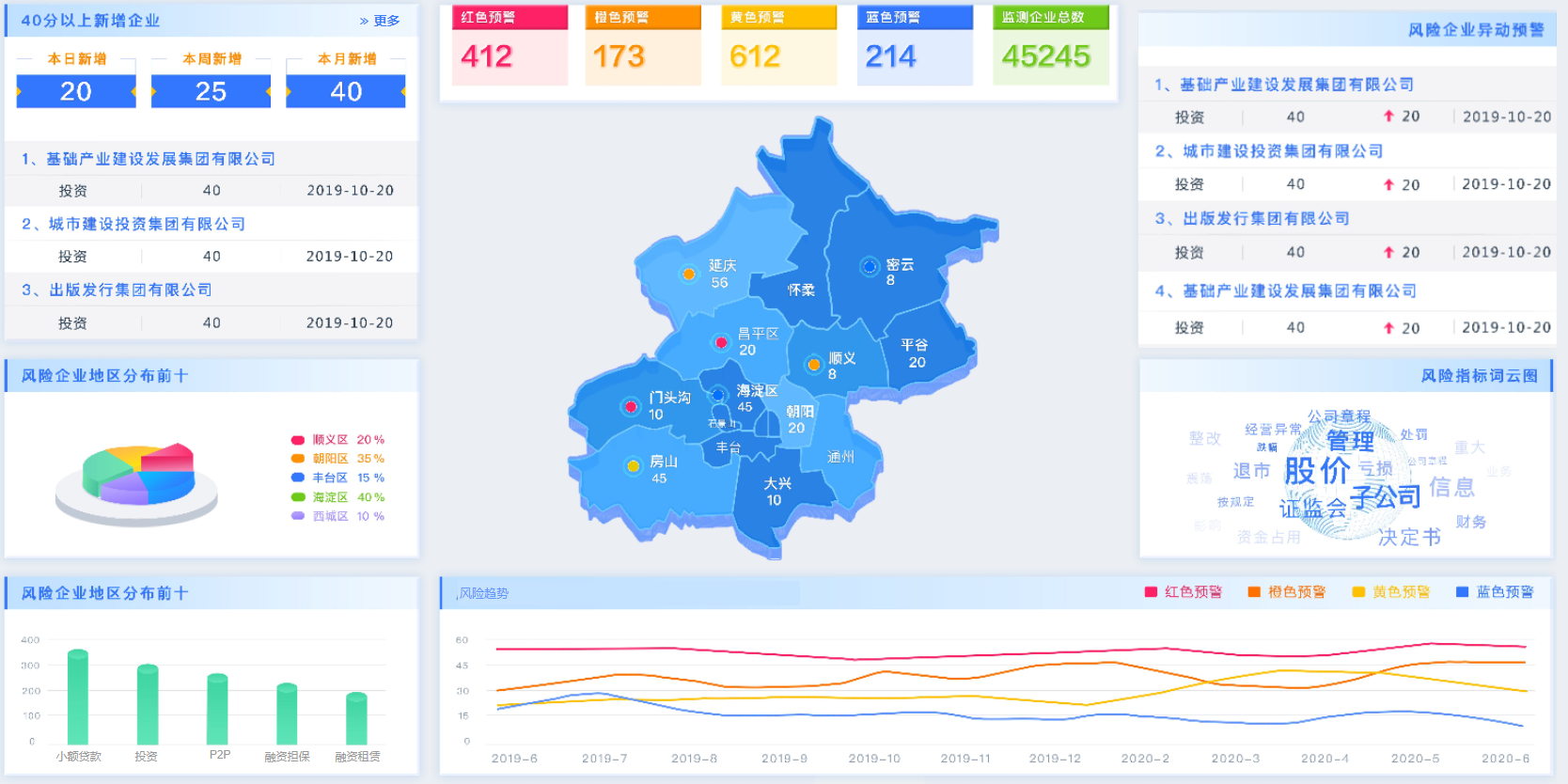Toggle 黄色预警 series in 风险趋势 legend

[1390, 591]
